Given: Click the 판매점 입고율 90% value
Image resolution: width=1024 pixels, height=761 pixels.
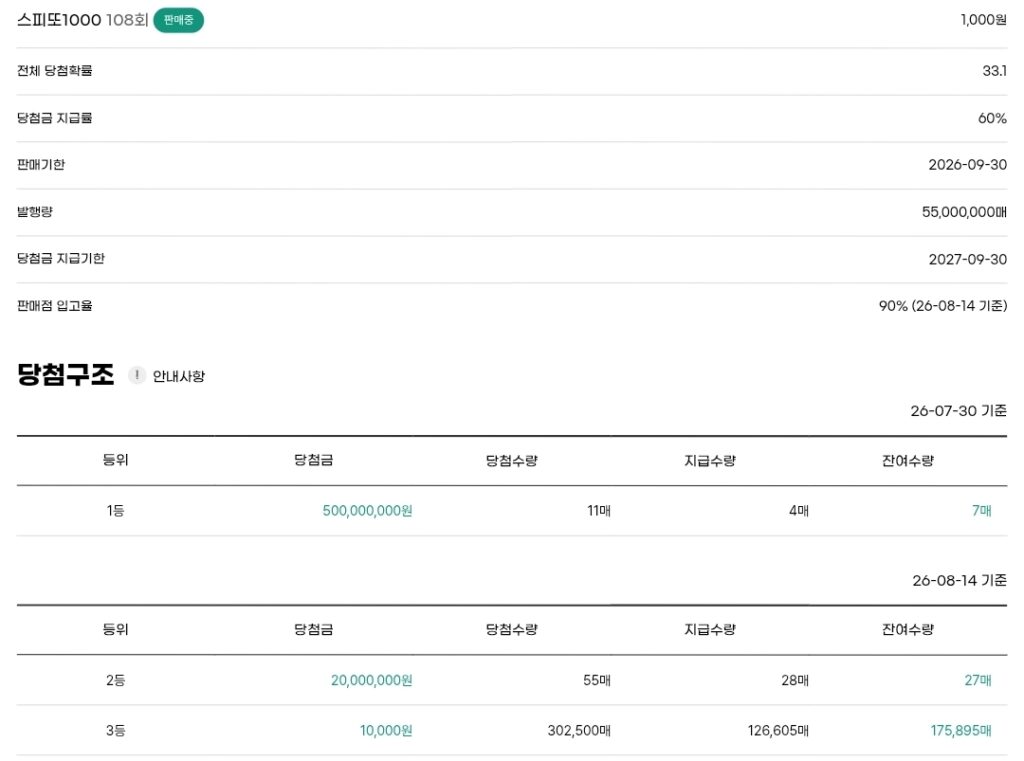Looking at the screenshot, I should point(943,306).
